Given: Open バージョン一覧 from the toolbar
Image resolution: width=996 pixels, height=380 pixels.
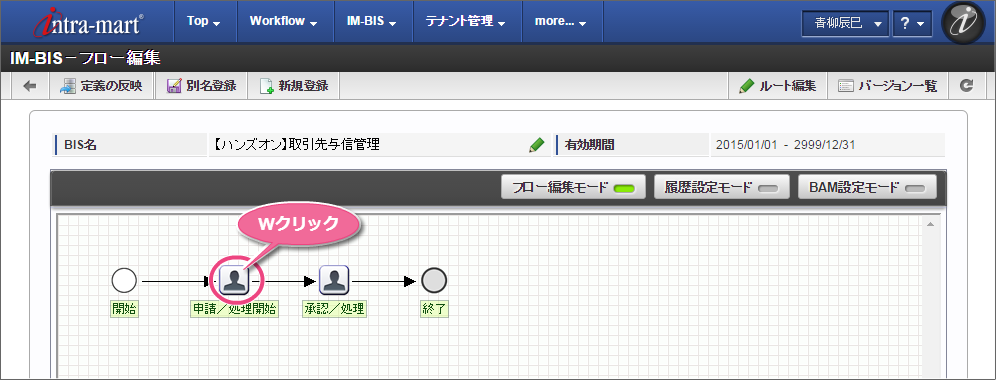Looking at the screenshot, I should point(888,86).
